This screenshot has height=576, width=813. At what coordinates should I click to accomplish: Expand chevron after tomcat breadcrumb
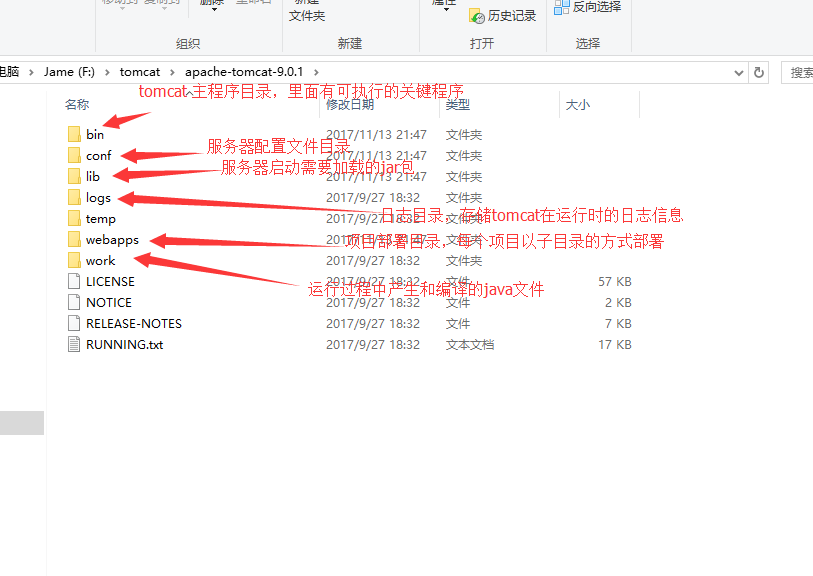pyautogui.click(x=173, y=72)
